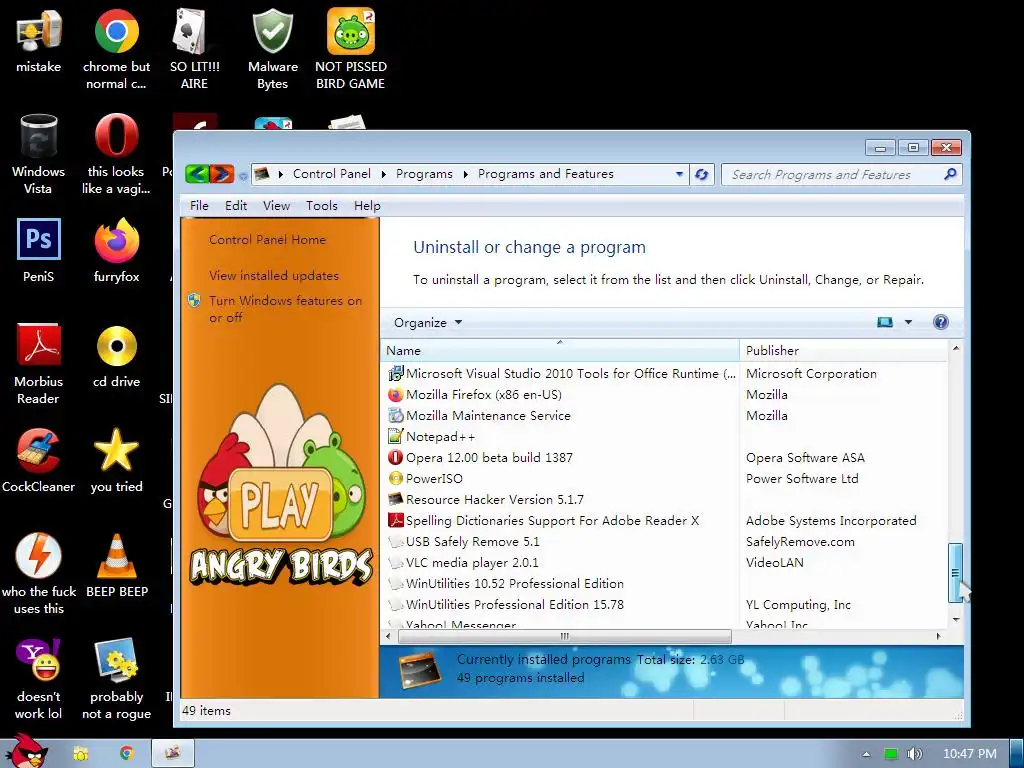Image resolution: width=1024 pixels, height=768 pixels.
Task: Open 'probably not a rogue' icon
Action: pos(116,679)
